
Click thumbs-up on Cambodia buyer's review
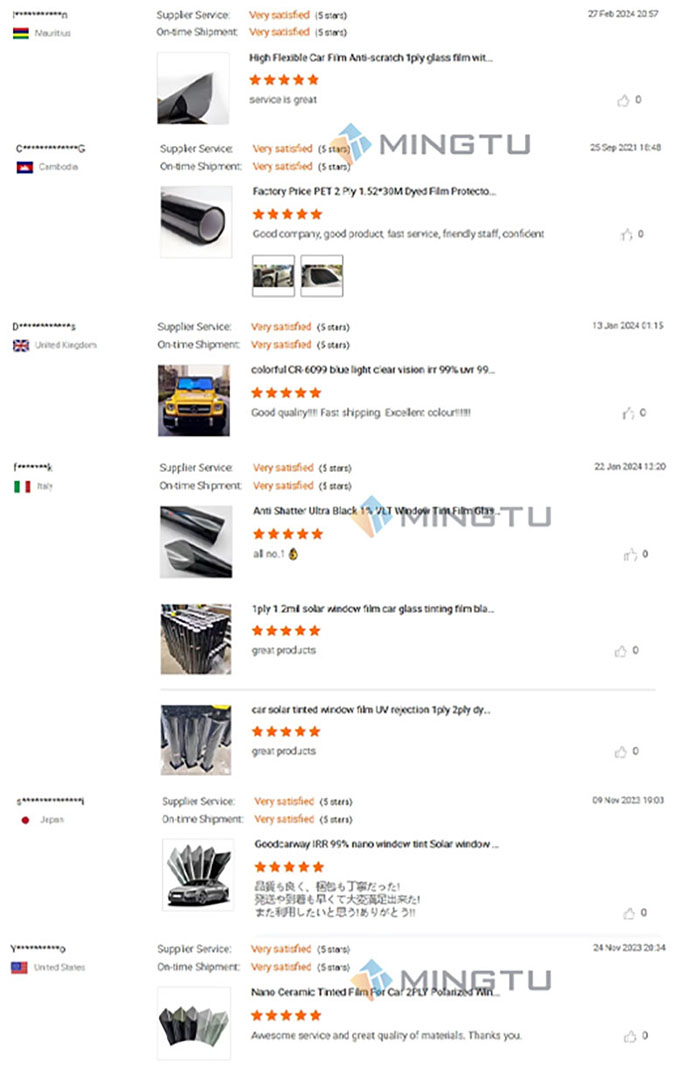(627, 234)
